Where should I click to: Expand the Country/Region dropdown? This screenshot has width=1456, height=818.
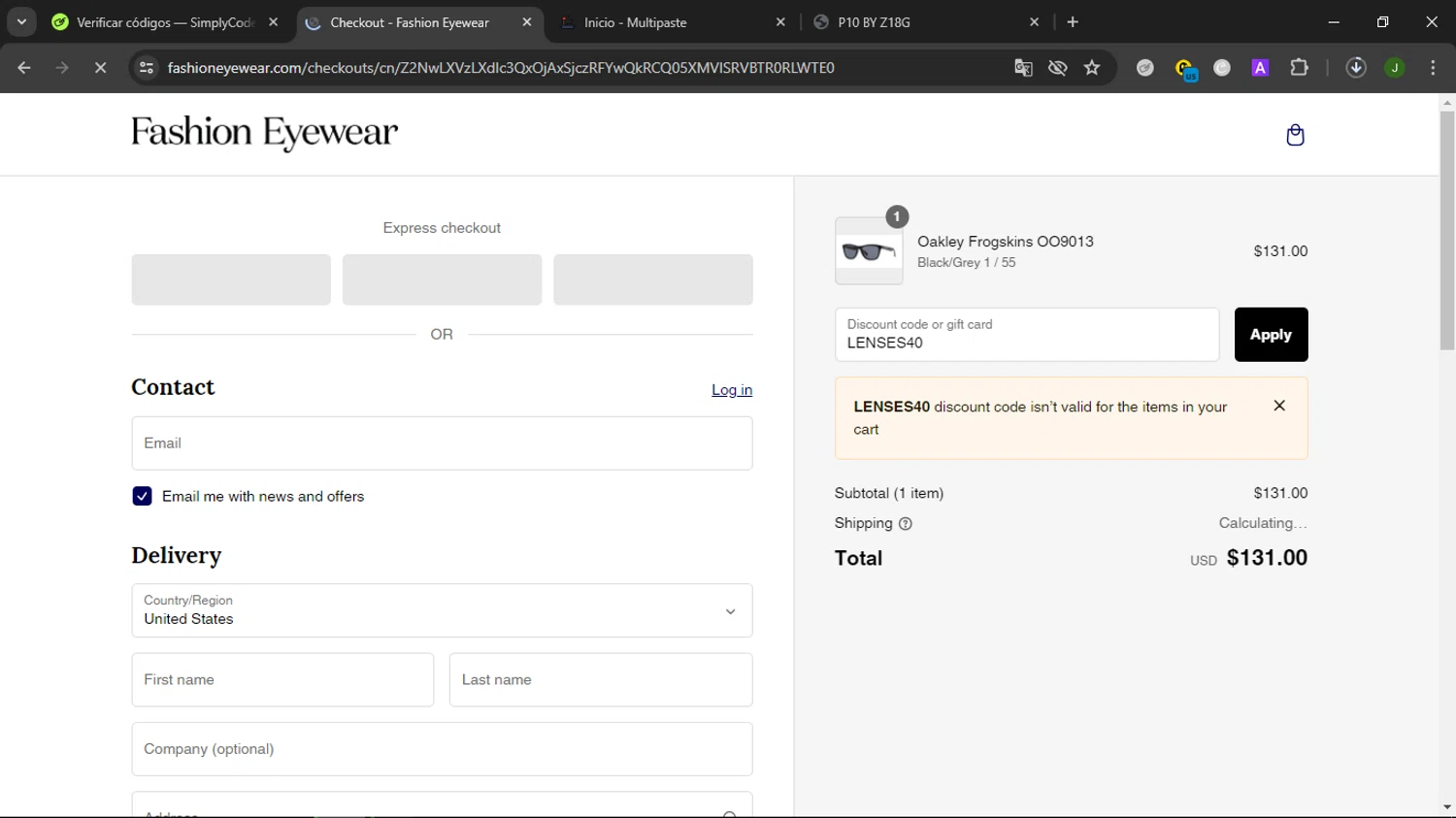coord(442,610)
